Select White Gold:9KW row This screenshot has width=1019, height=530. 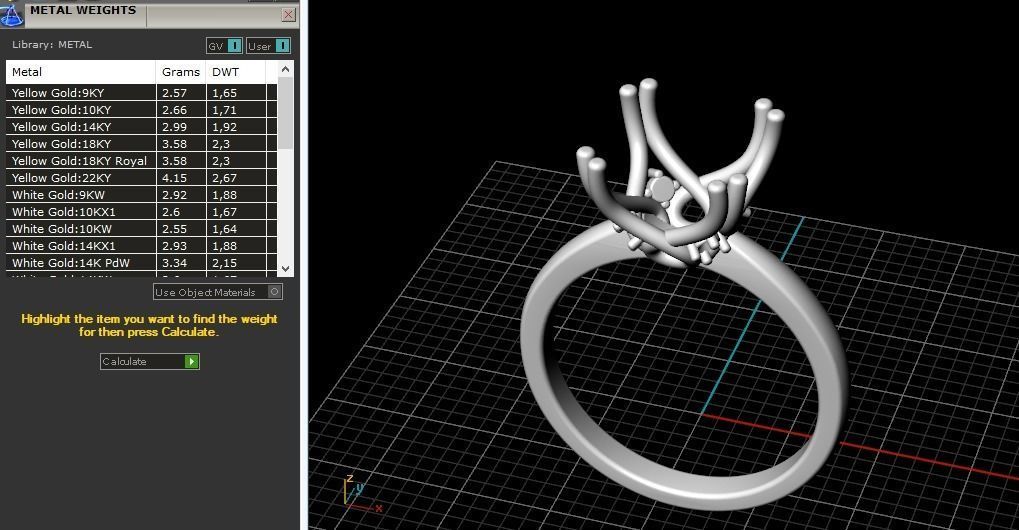click(x=142, y=194)
